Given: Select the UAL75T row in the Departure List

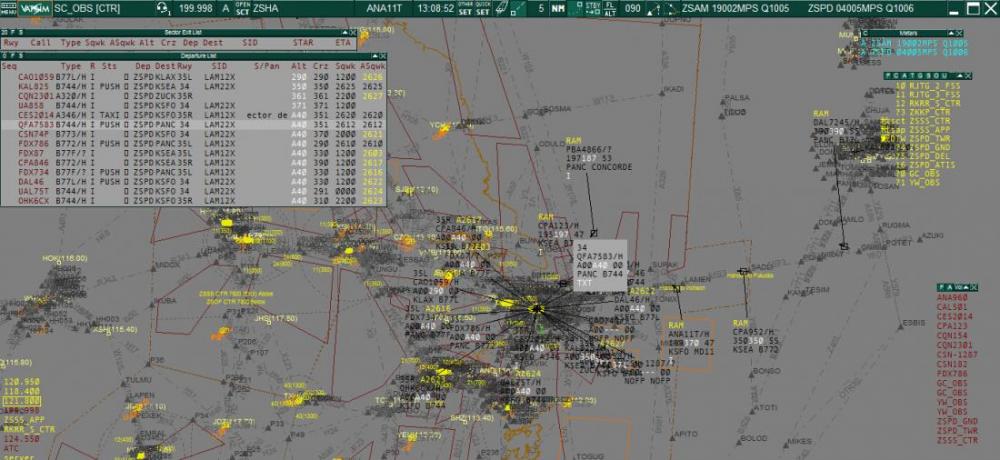Looking at the screenshot, I should click(x=193, y=191).
